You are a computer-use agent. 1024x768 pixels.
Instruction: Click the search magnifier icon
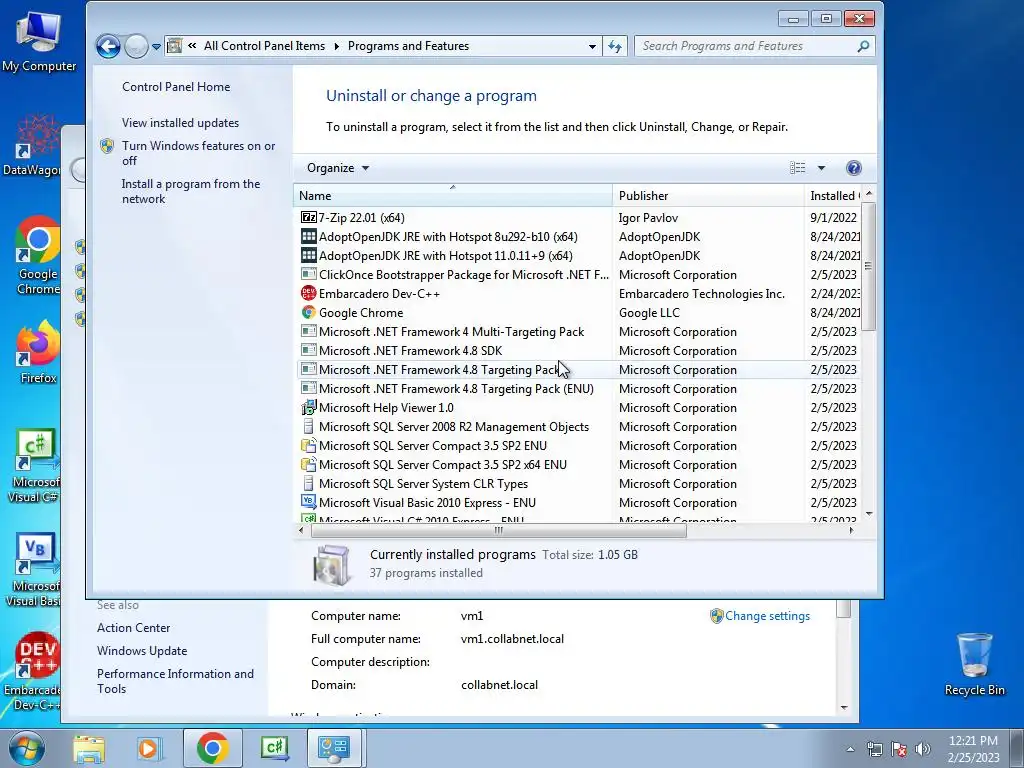863,46
